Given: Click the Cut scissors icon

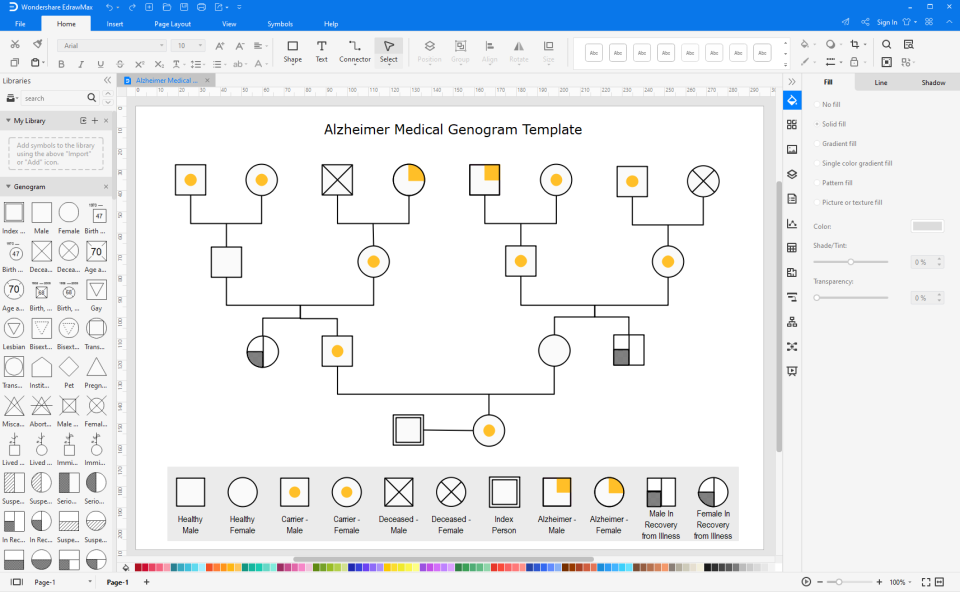Looking at the screenshot, I should 16,44.
